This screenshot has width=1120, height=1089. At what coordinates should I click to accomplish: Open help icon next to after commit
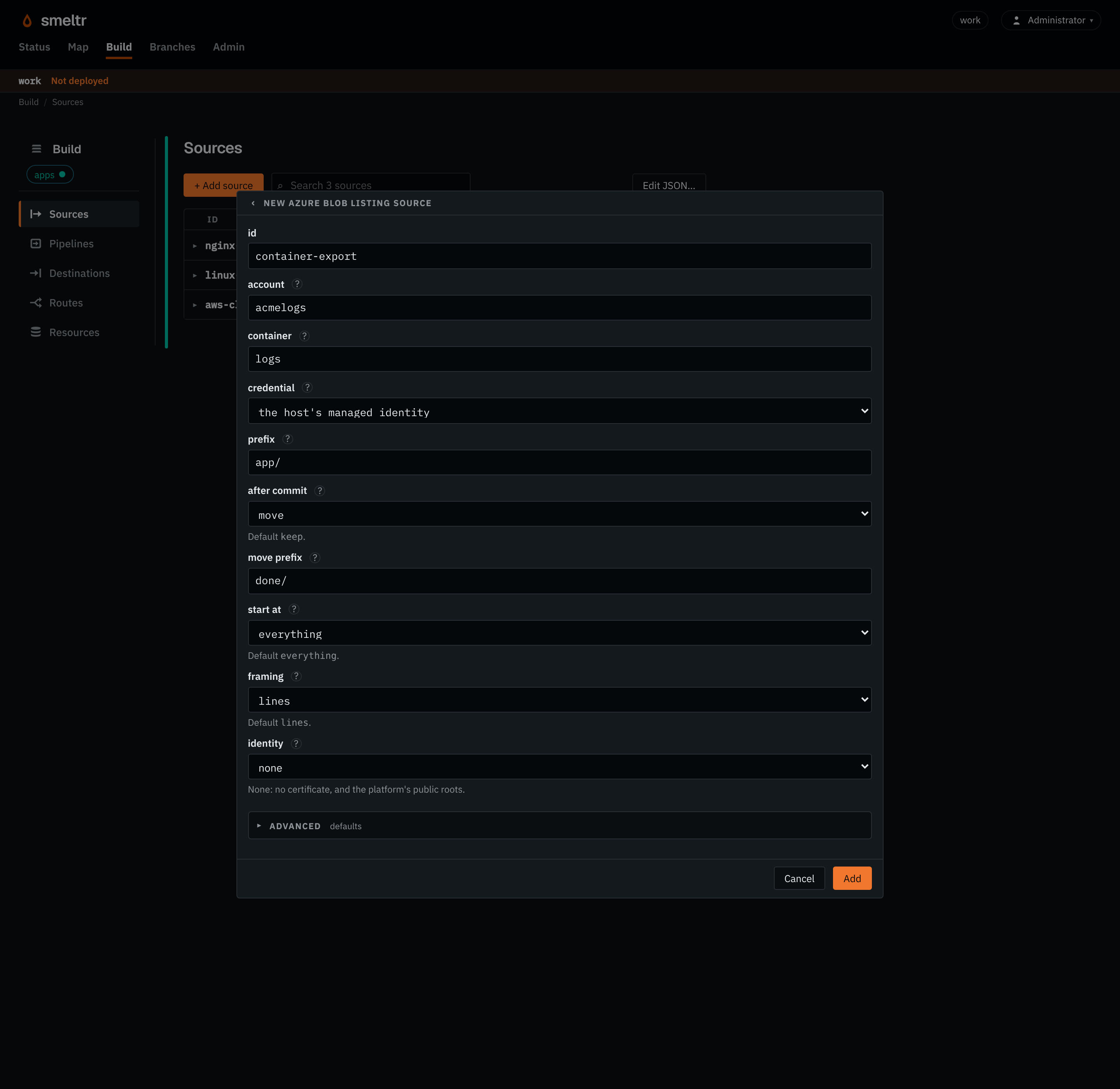point(320,491)
